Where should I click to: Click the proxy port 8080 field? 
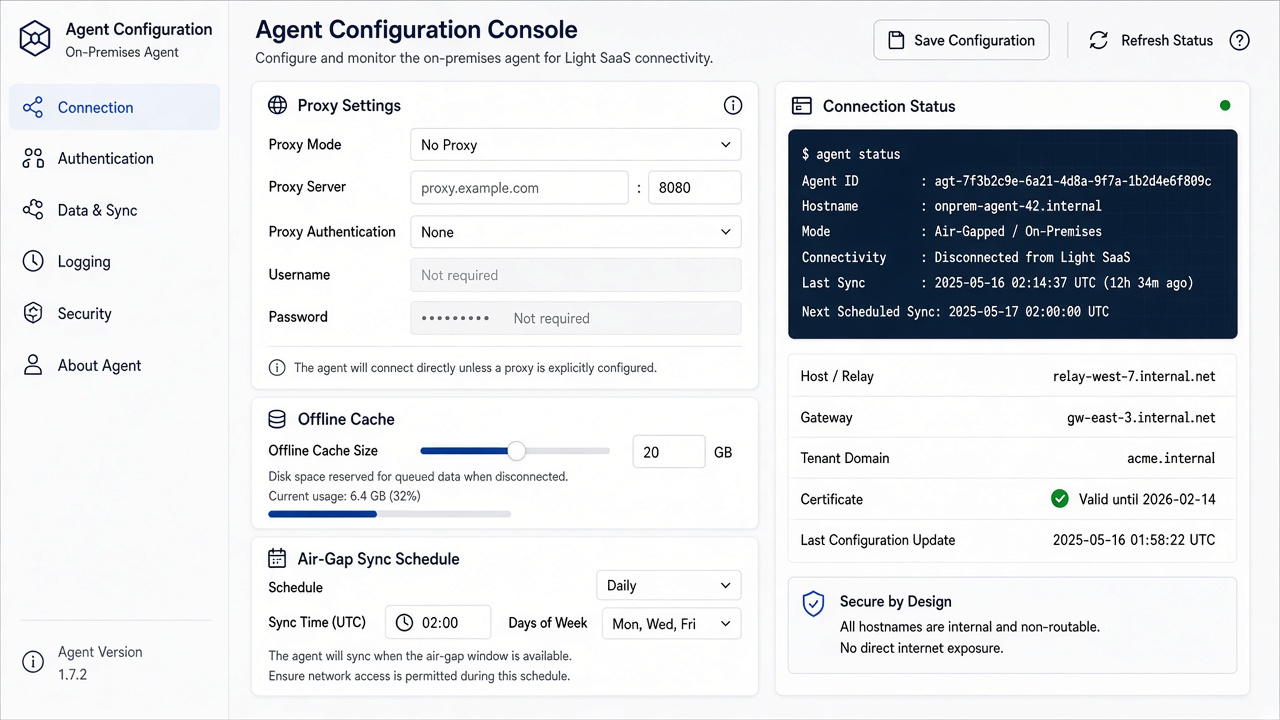tap(695, 188)
